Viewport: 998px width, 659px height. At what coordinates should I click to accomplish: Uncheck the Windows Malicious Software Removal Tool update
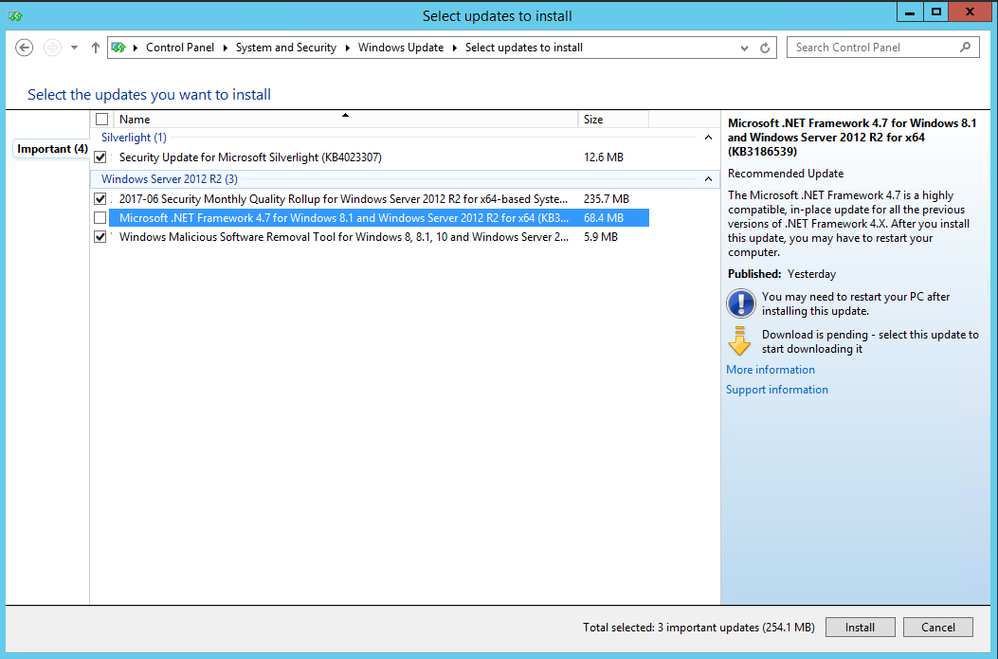click(x=101, y=237)
